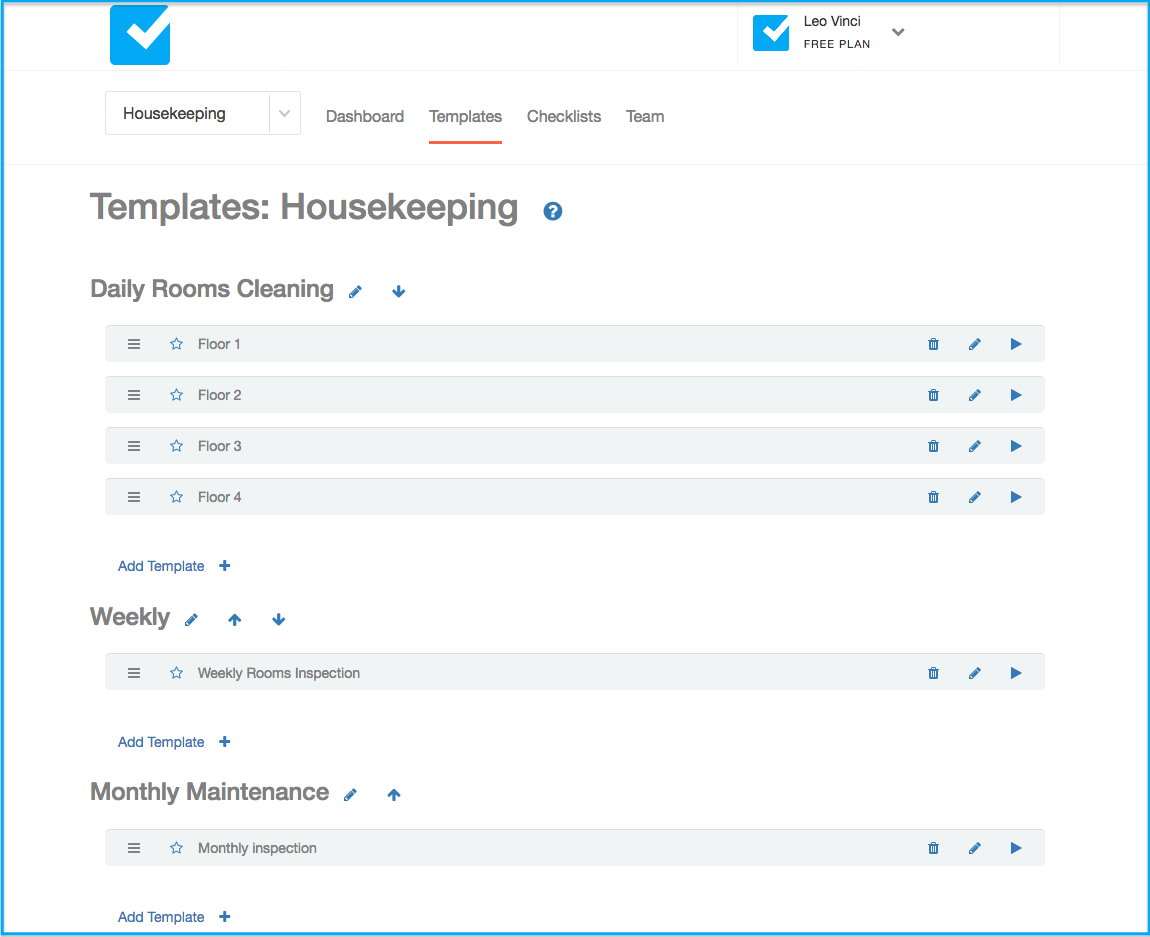Delete the Monthly inspection template
1150x937 pixels.
tap(933, 848)
